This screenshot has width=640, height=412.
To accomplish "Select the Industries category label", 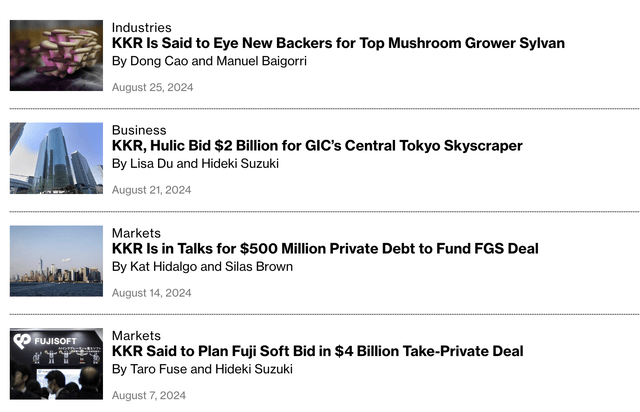I will pyautogui.click(x=142, y=27).
